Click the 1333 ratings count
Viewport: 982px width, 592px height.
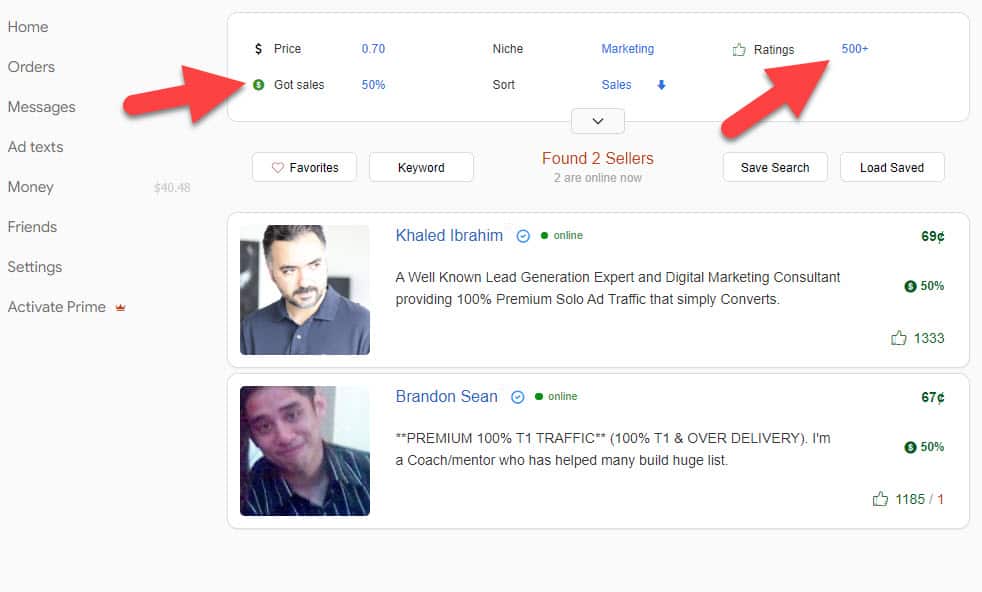click(929, 338)
